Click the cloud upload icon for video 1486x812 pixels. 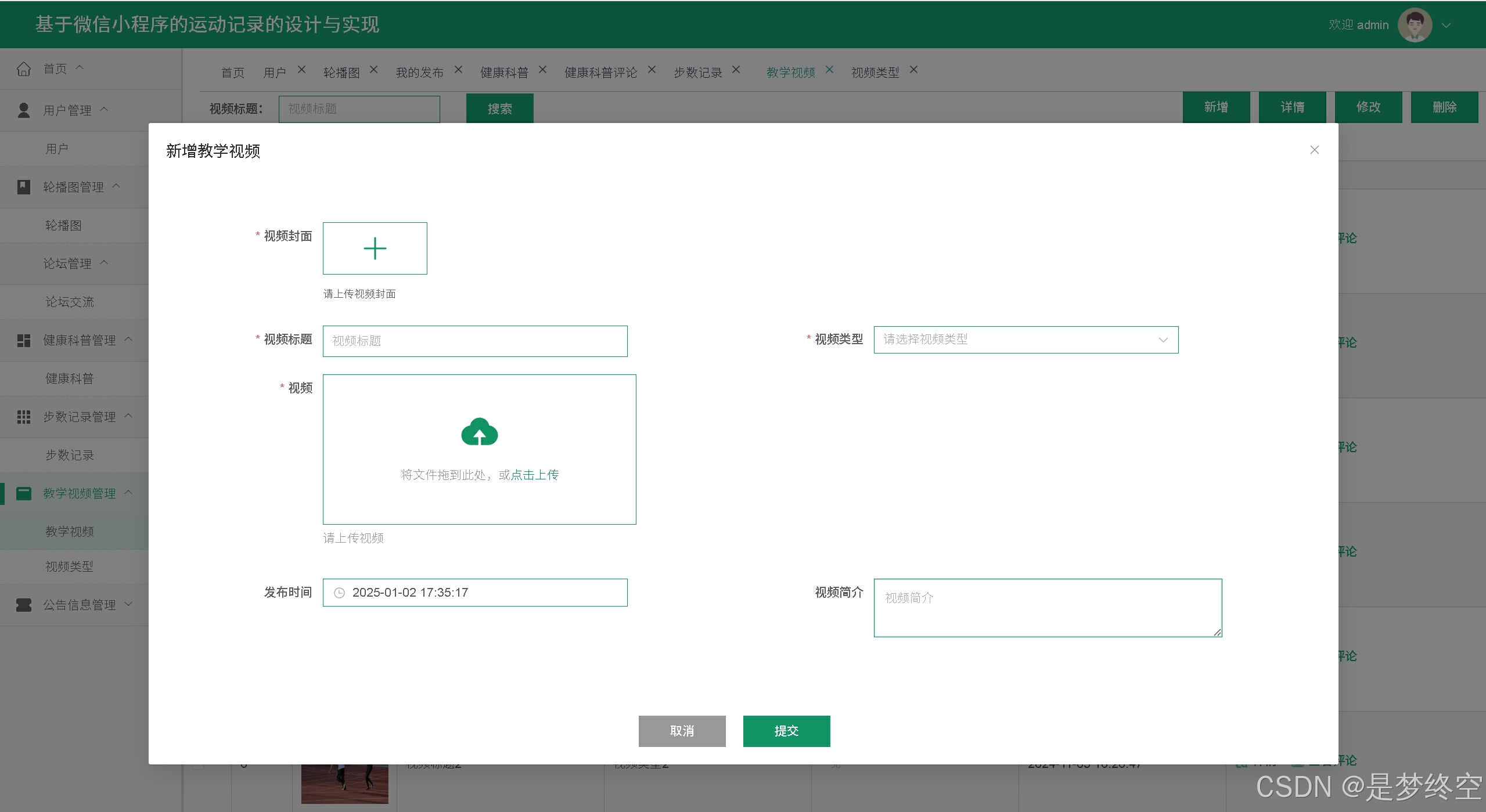[479, 432]
